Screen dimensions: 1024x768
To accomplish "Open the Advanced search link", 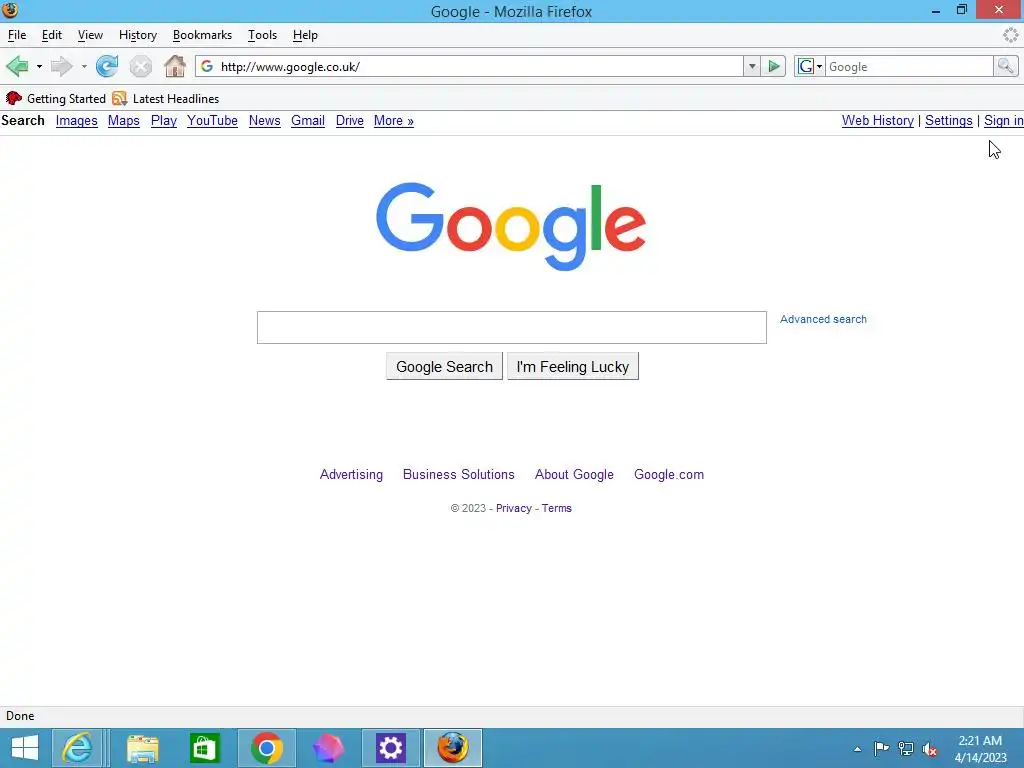I will point(823,319).
